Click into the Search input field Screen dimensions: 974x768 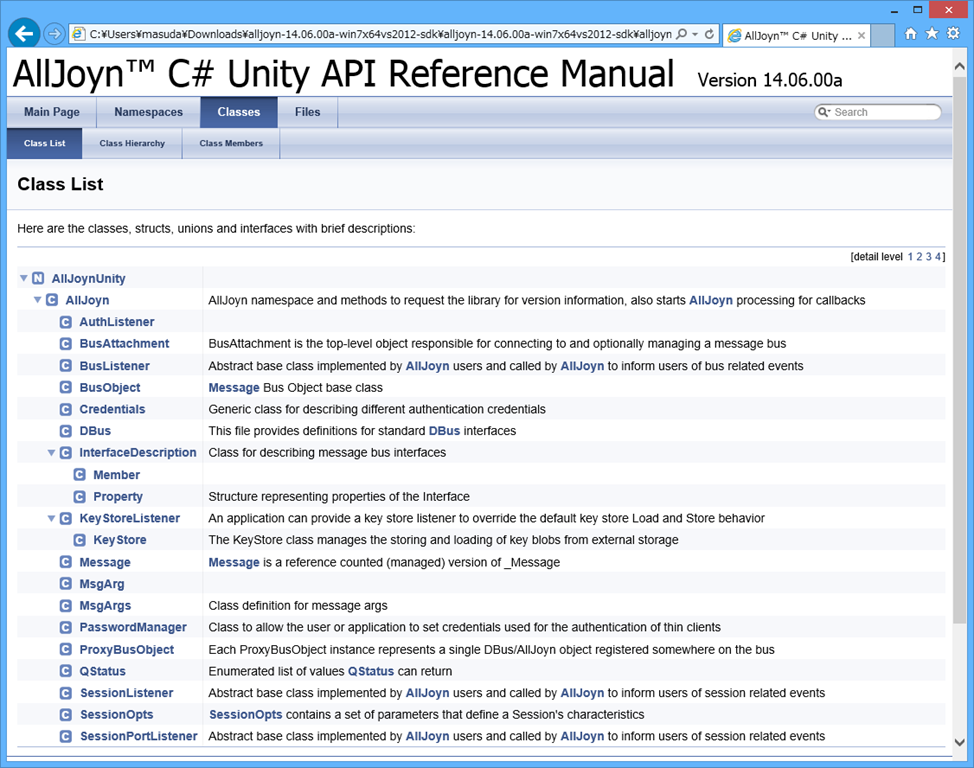[x=885, y=112]
